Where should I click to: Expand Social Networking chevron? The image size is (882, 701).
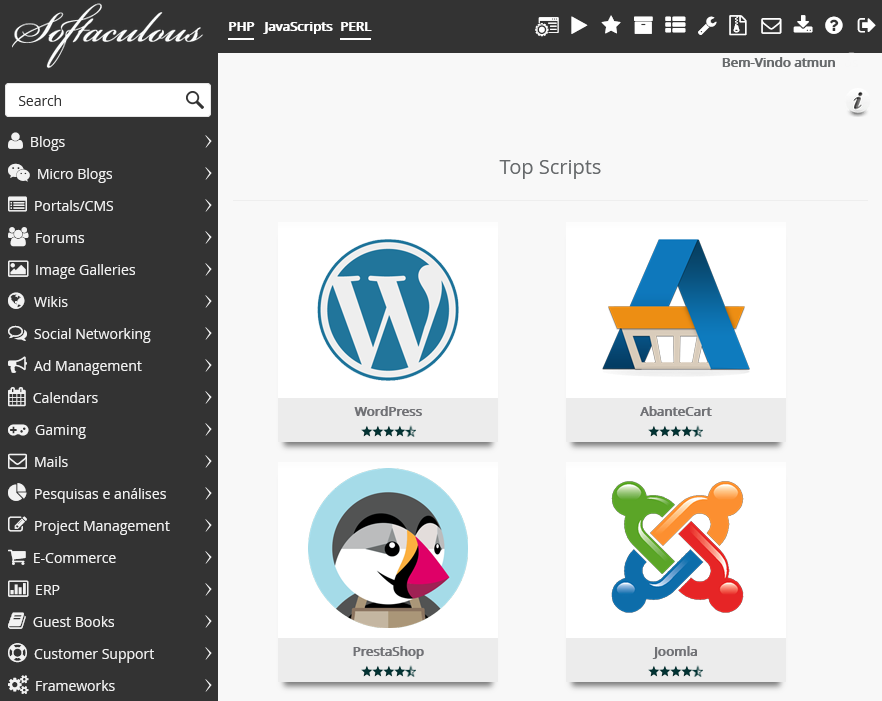pos(208,333)
